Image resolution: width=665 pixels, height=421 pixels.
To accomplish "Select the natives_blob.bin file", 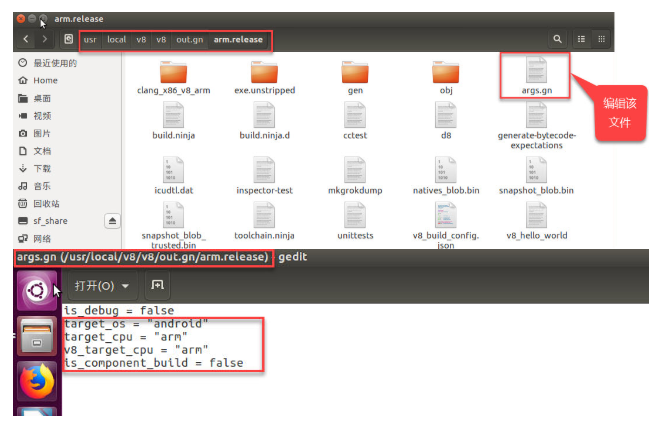I will click(x=446, y=176).
